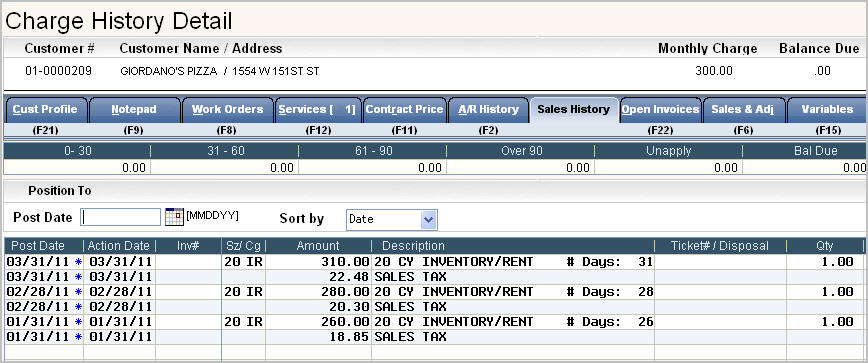Image resolution: width=868 pixels, height=363 pixels.
Task: Click the Inv# column header
Action: (188, 245)
